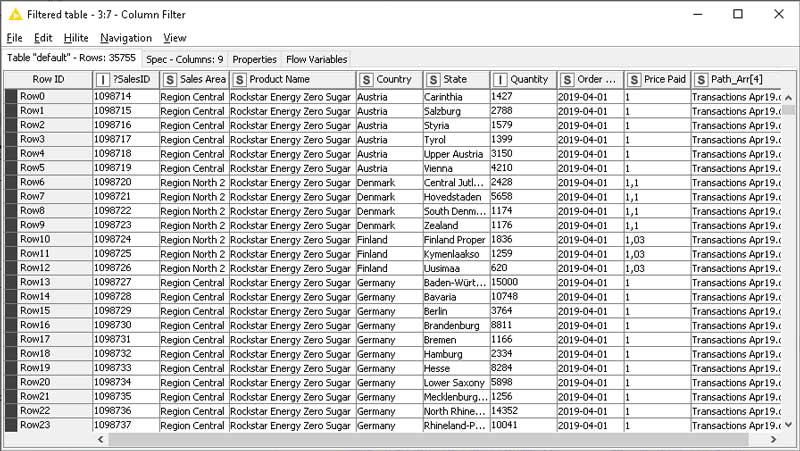Click the string type icon on the Price Paid column
This screenshot has height=451, width=800.
634,80
